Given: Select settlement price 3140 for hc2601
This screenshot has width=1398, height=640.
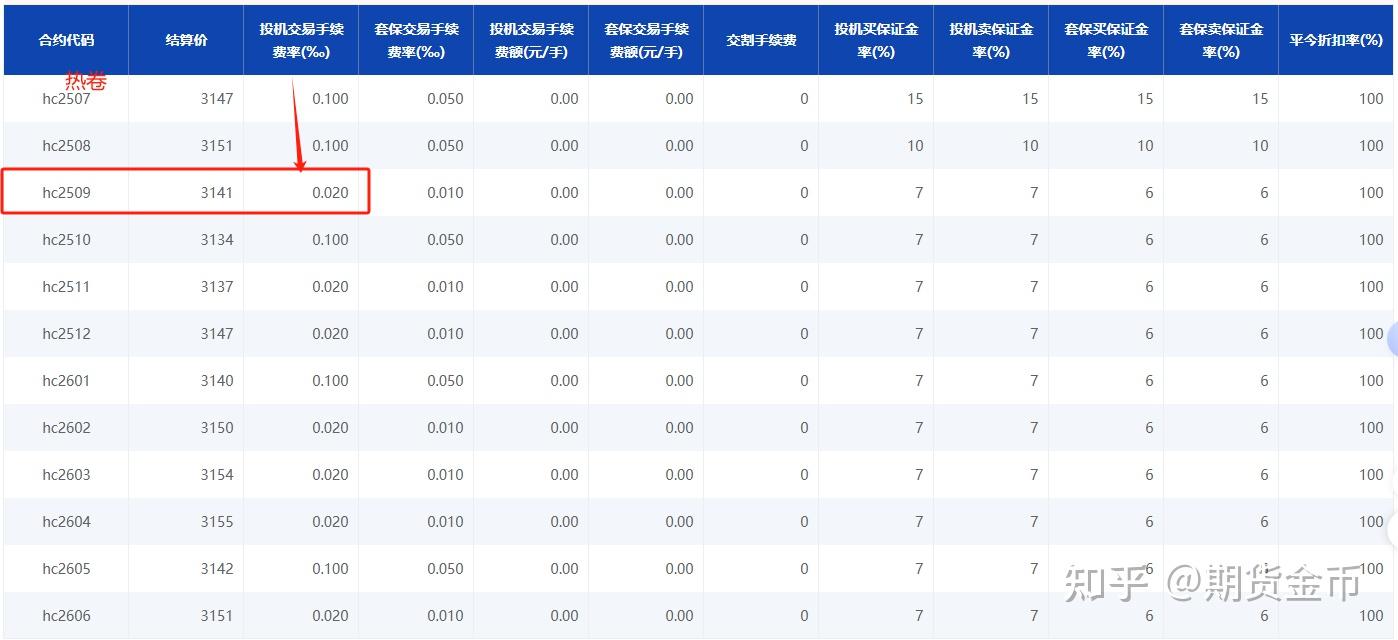Looking at the screenshot, I should [216, 381].
